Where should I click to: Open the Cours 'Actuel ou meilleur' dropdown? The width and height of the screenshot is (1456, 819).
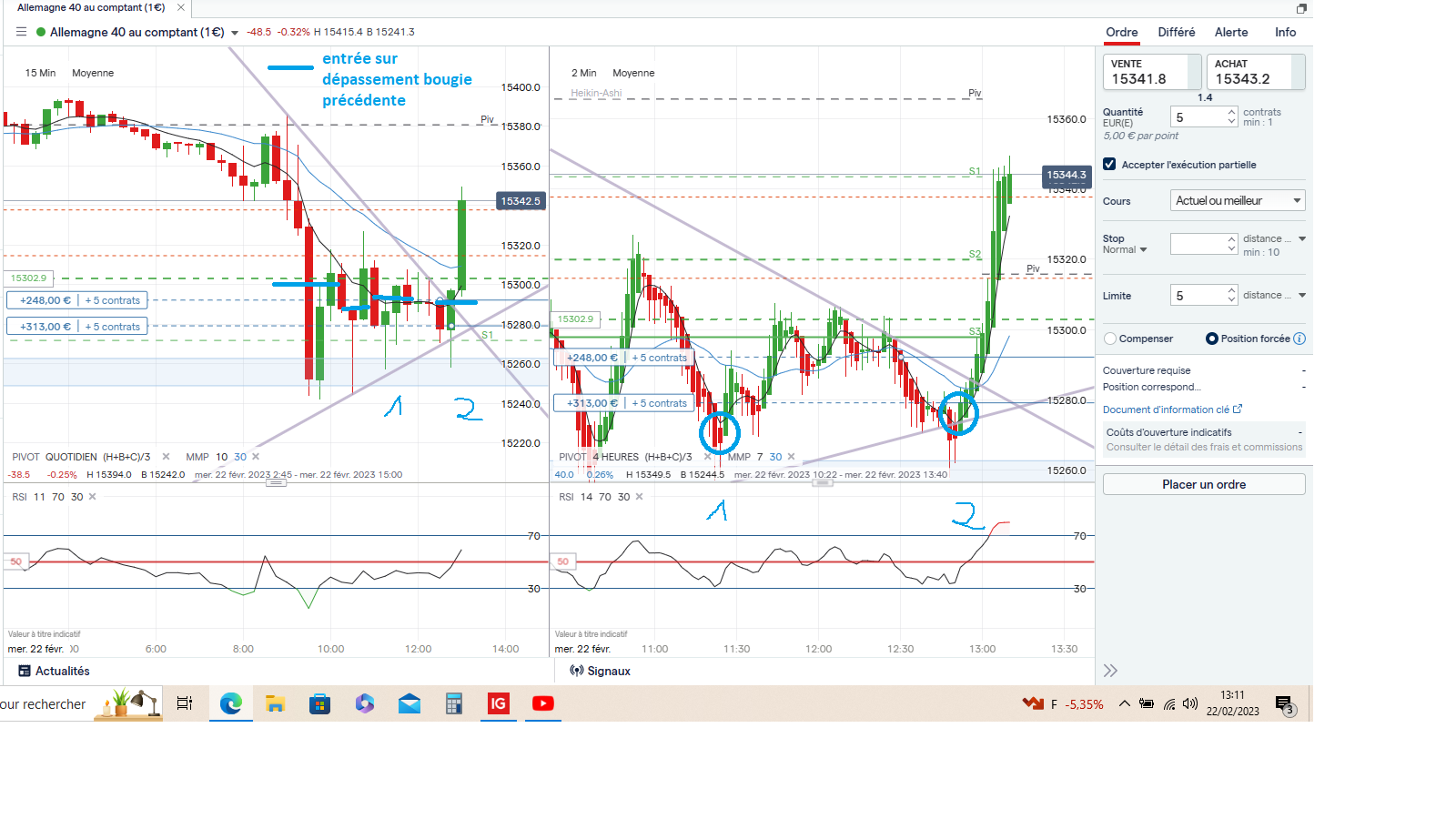[1238, 200]
